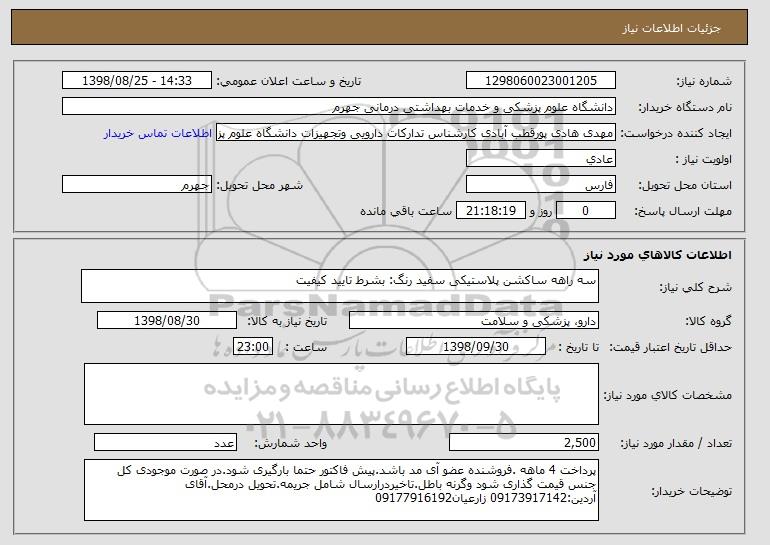Click the گروه کالا label
This screenshot has height=545, width=770.
[x=708, y=321]
